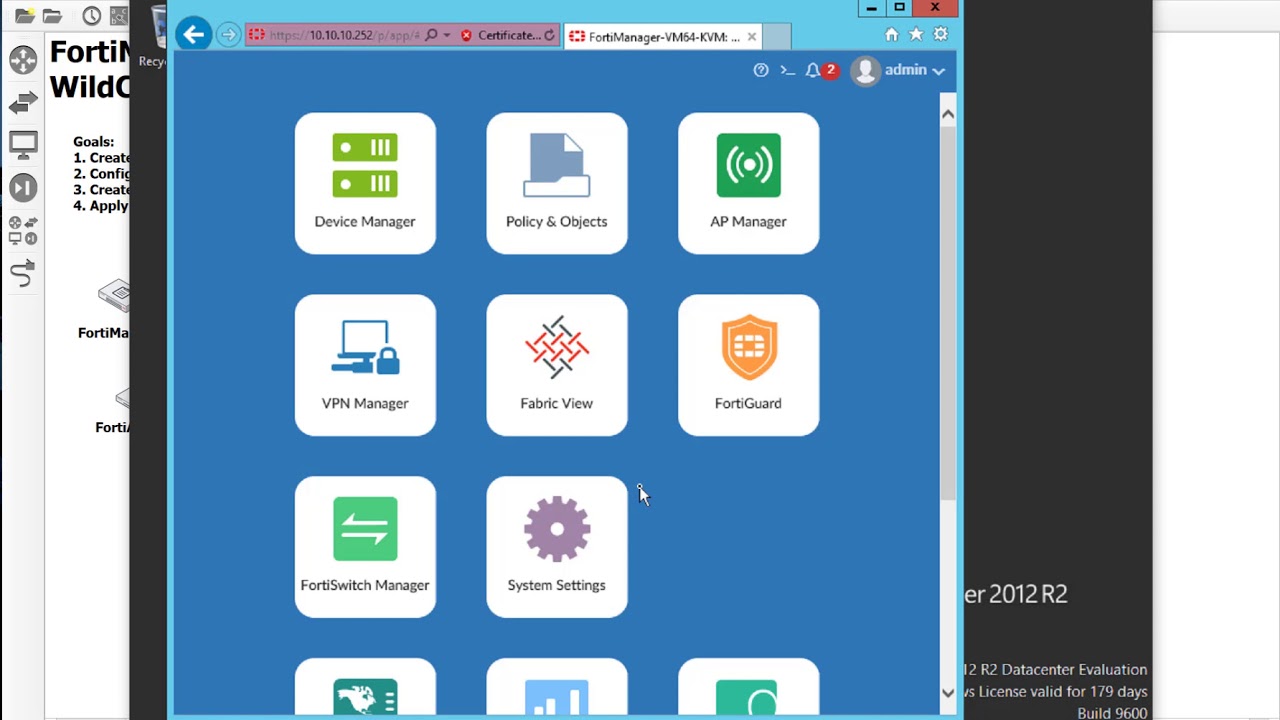
Task: Click the vertical scrollbar thumb
Action: pyautogui.click(x=948, y=312)
